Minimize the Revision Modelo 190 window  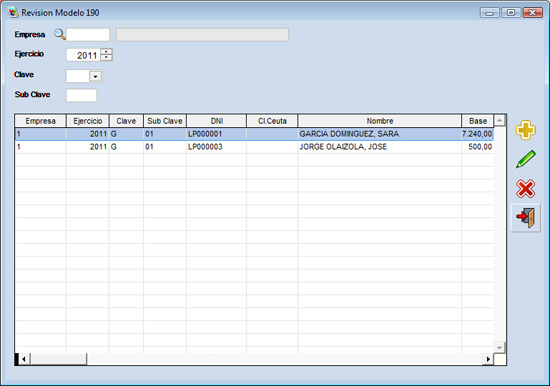pos(490,13)
